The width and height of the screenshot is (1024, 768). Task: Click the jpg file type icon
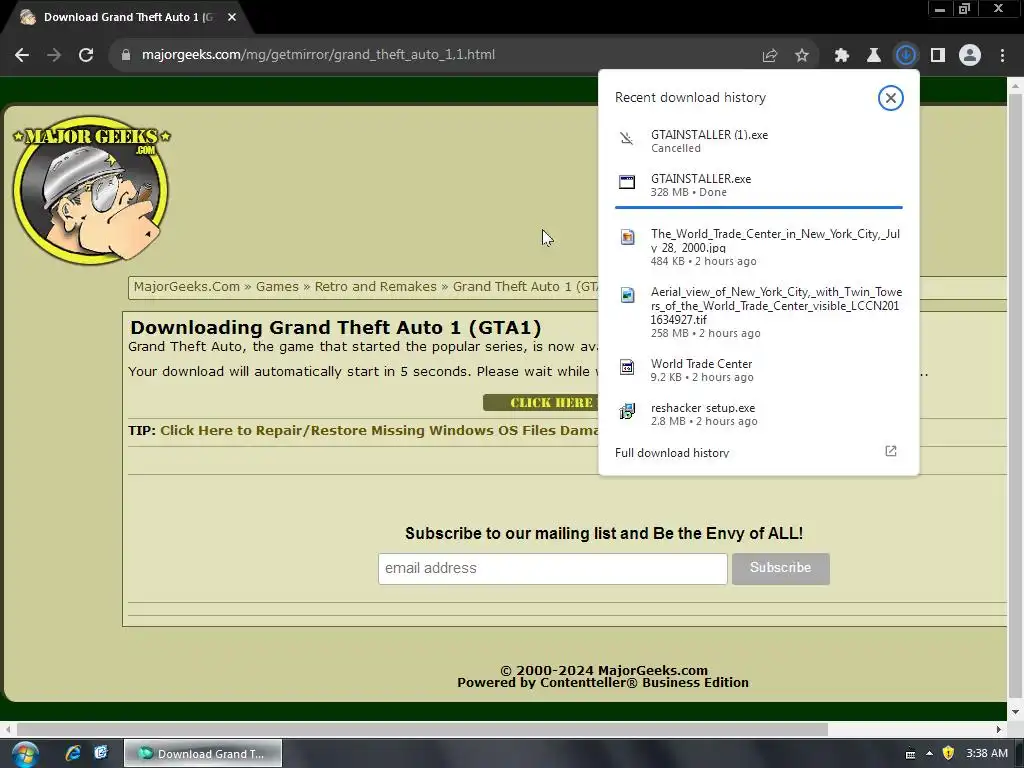[x=627, y=237]
